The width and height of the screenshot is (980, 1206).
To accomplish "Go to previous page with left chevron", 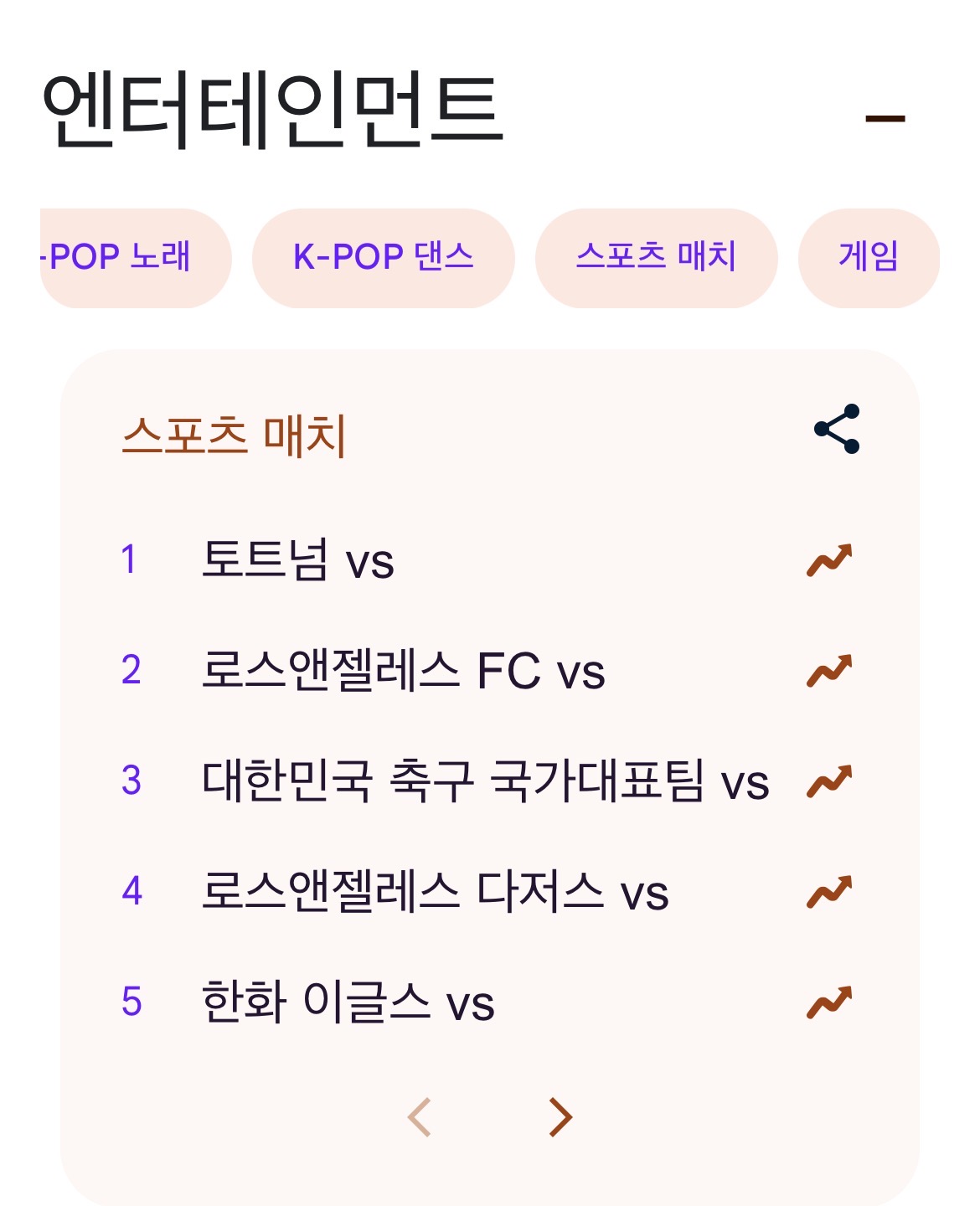I will [x=419, y=1117].
